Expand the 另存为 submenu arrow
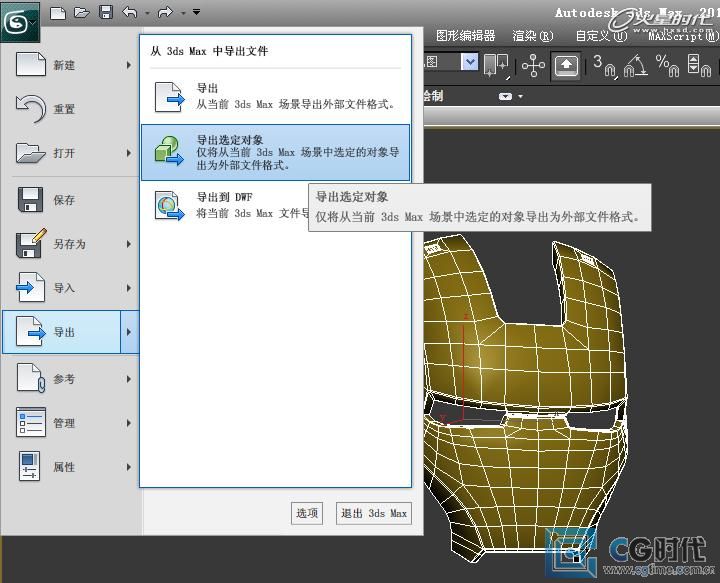 coord(129,244)
